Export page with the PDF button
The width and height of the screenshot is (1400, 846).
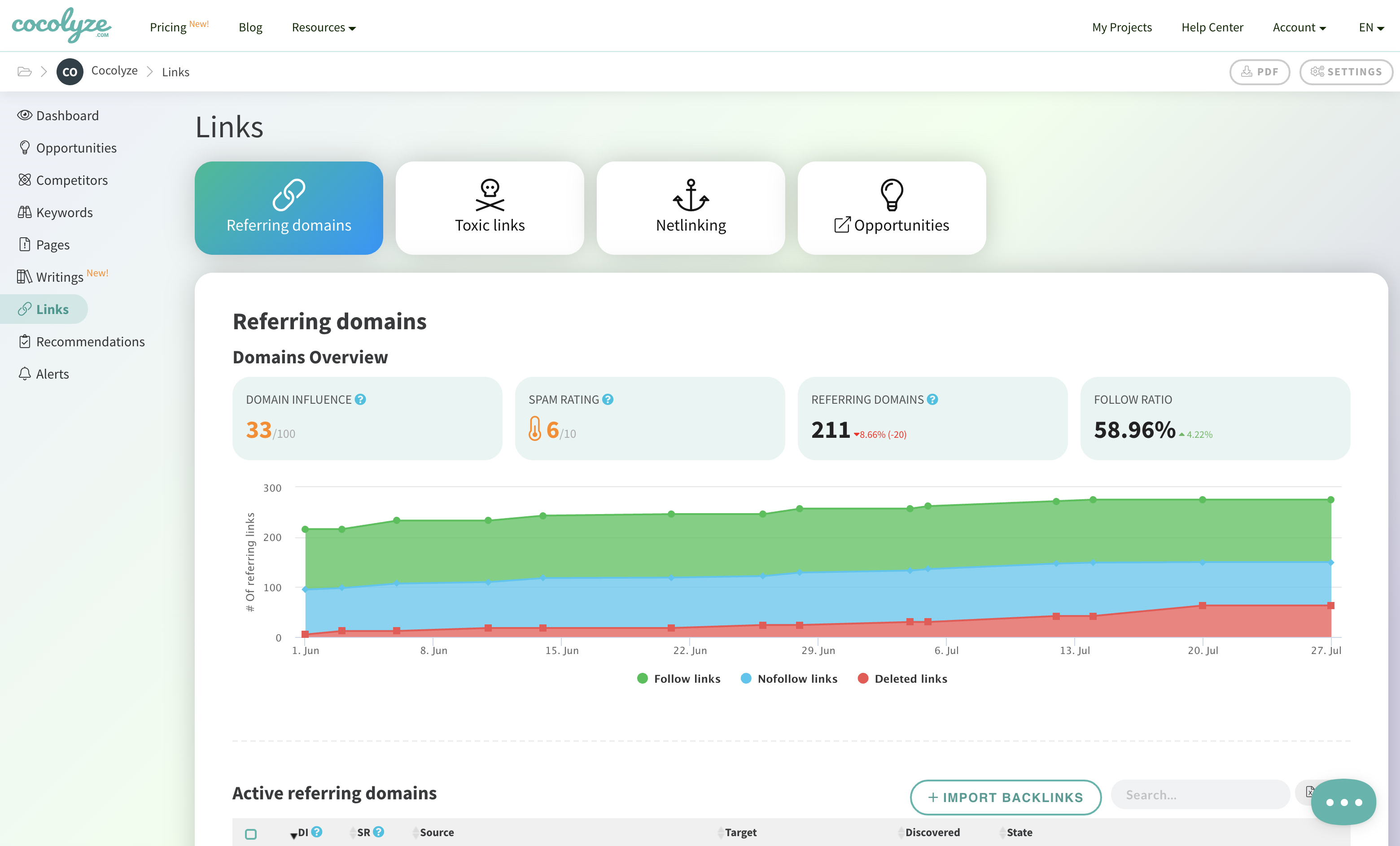pos(1259,72)
